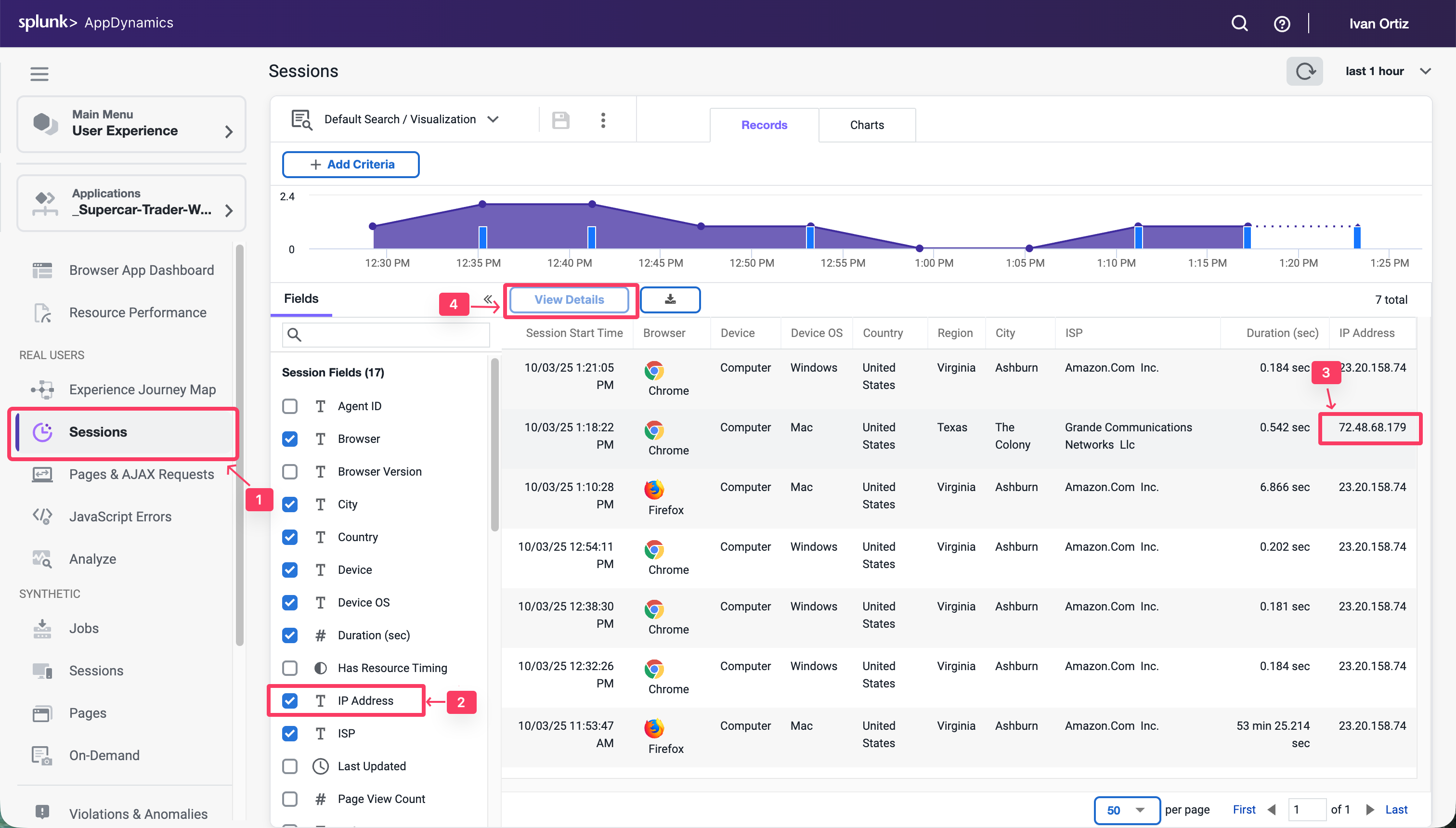This screenshot has width=1456, height=828.
Task: Open the 50 per page dropdown
Action: (x=1126, y=810)
